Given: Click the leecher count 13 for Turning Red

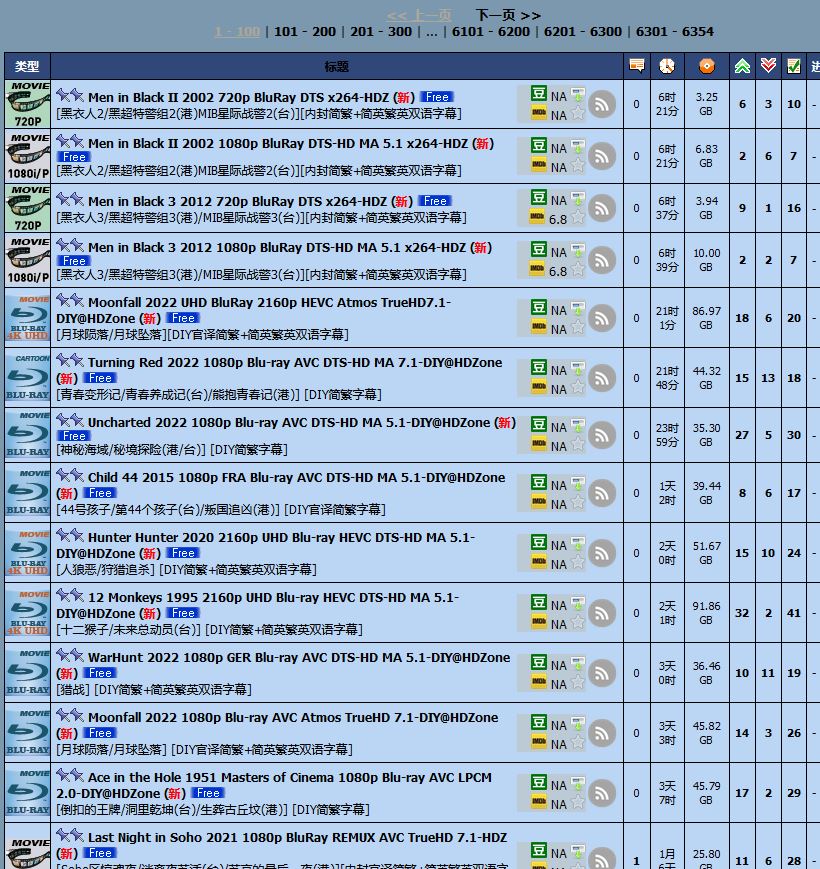Looking at the screenshot, I should click(768, 378).
